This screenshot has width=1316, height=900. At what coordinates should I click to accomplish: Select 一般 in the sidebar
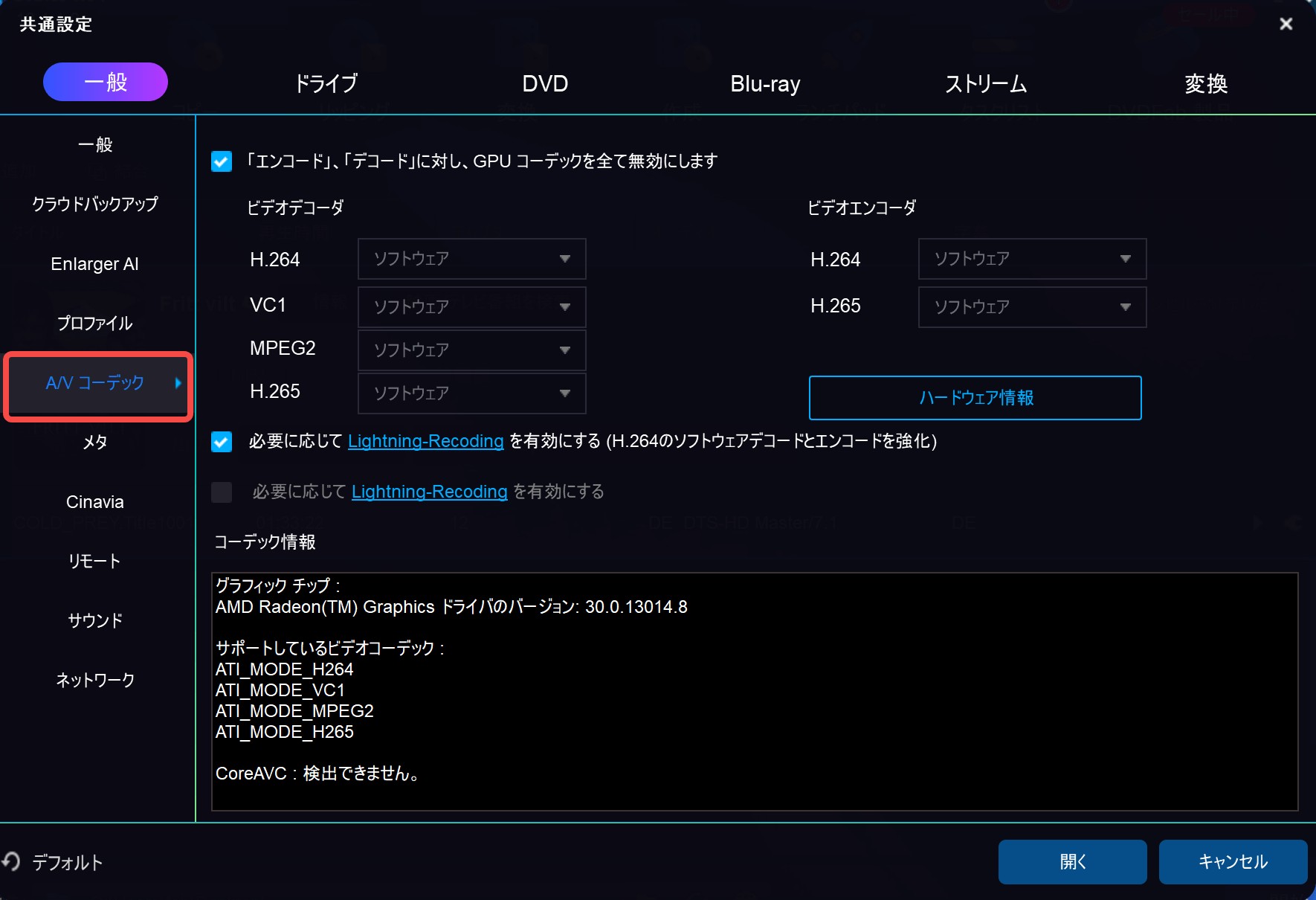95,145
